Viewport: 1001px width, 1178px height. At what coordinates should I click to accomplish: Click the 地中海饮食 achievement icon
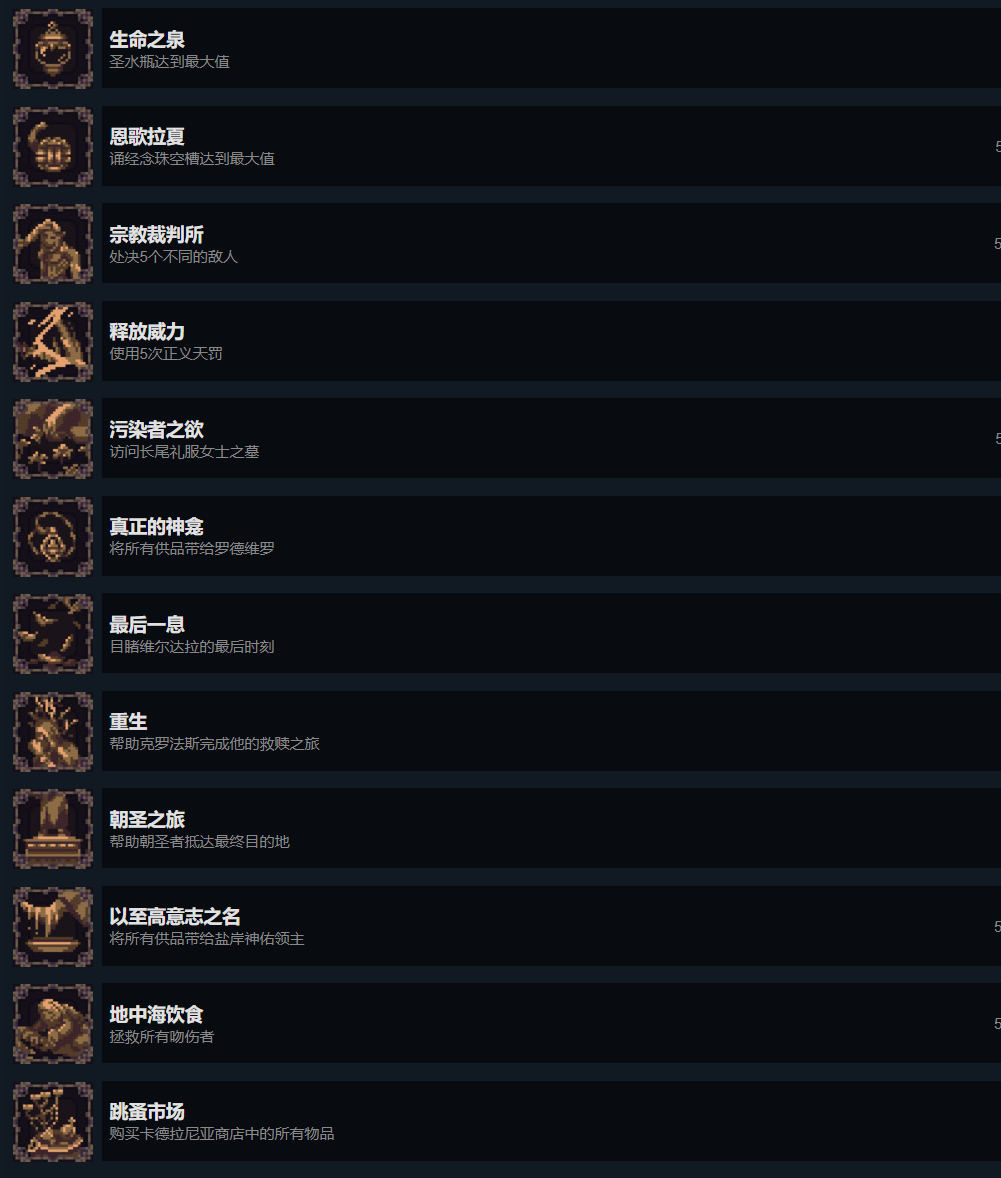coord(53,1023)
